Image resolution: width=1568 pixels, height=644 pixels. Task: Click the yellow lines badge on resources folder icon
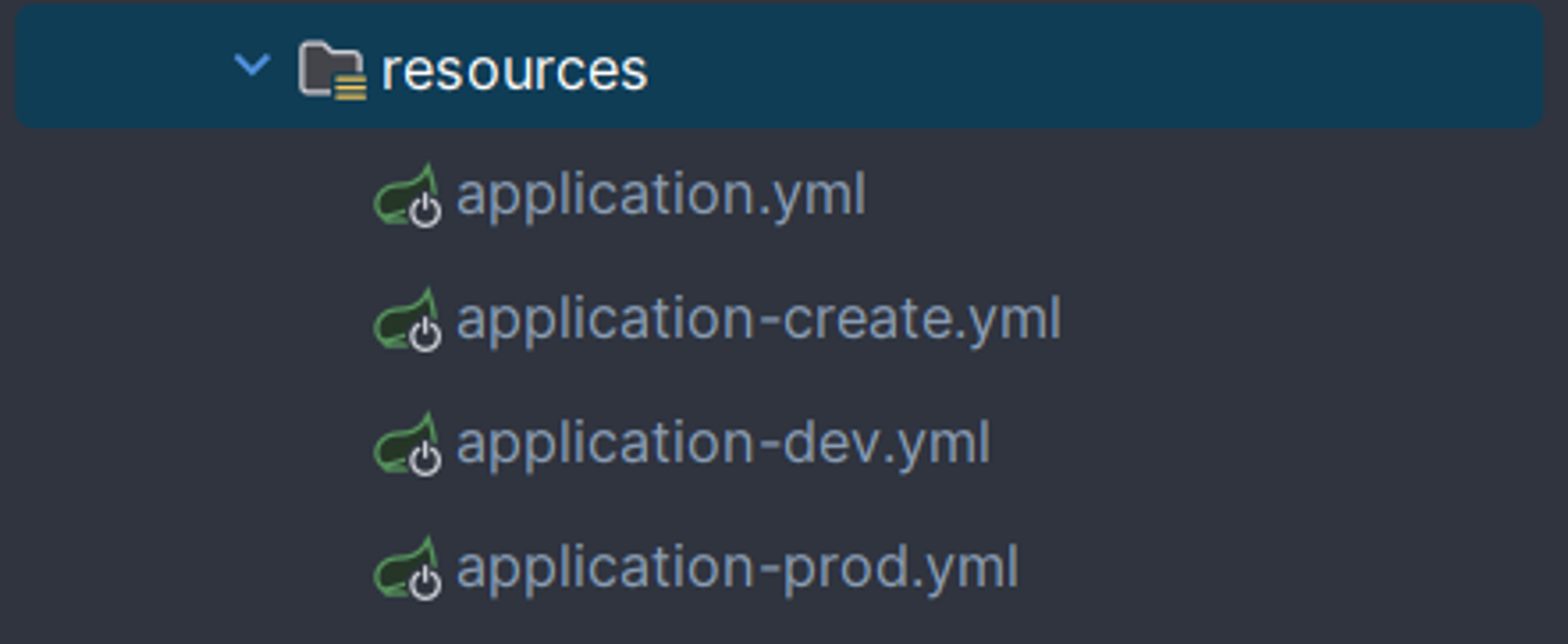pyautogui.click(x=351, y=86)
